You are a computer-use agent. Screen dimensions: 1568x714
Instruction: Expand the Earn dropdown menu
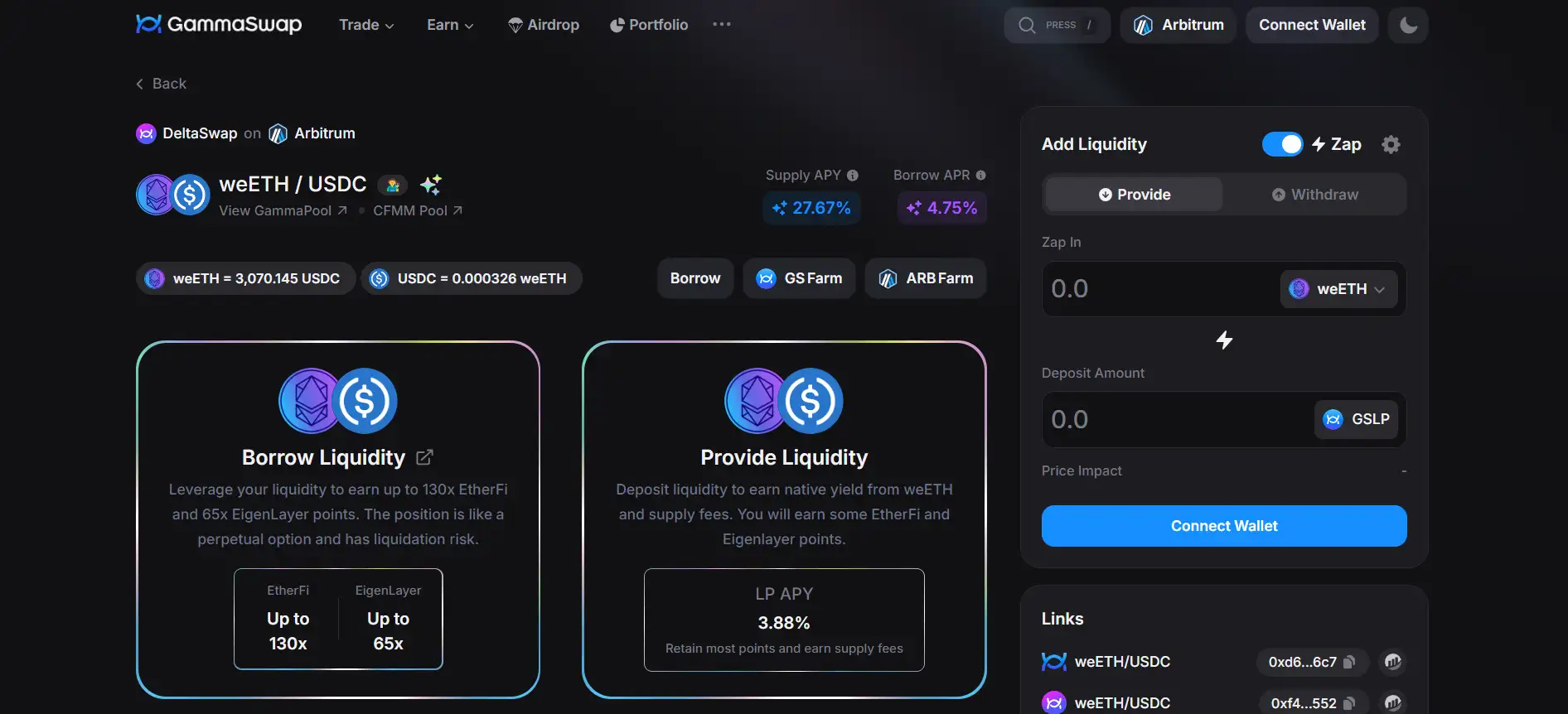click(450, 25)
